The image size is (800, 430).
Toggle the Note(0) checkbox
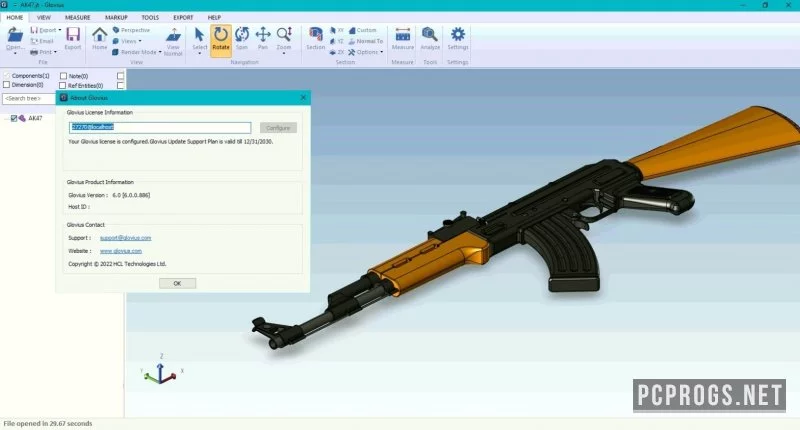click(x=63, y=76)
